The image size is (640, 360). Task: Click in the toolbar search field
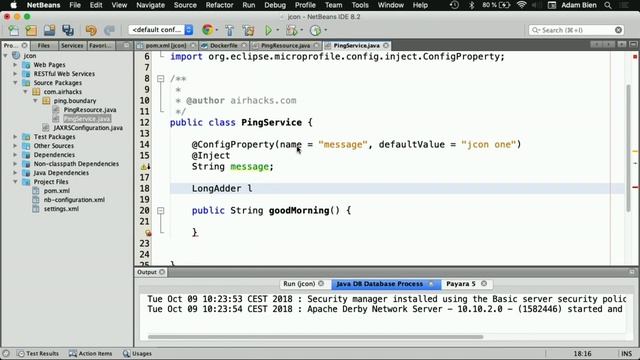click(x=576, y=30)
